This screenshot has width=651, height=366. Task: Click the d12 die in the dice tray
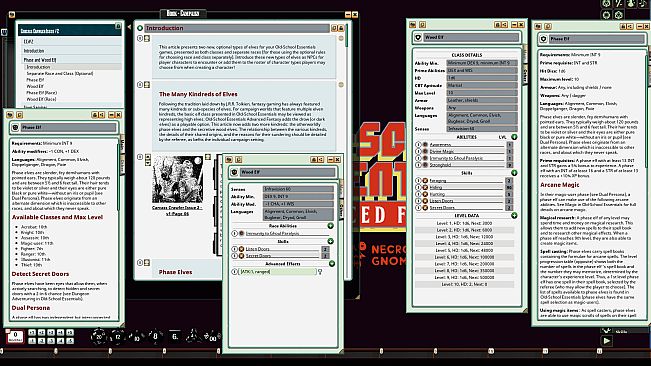[x=117, y=337]
